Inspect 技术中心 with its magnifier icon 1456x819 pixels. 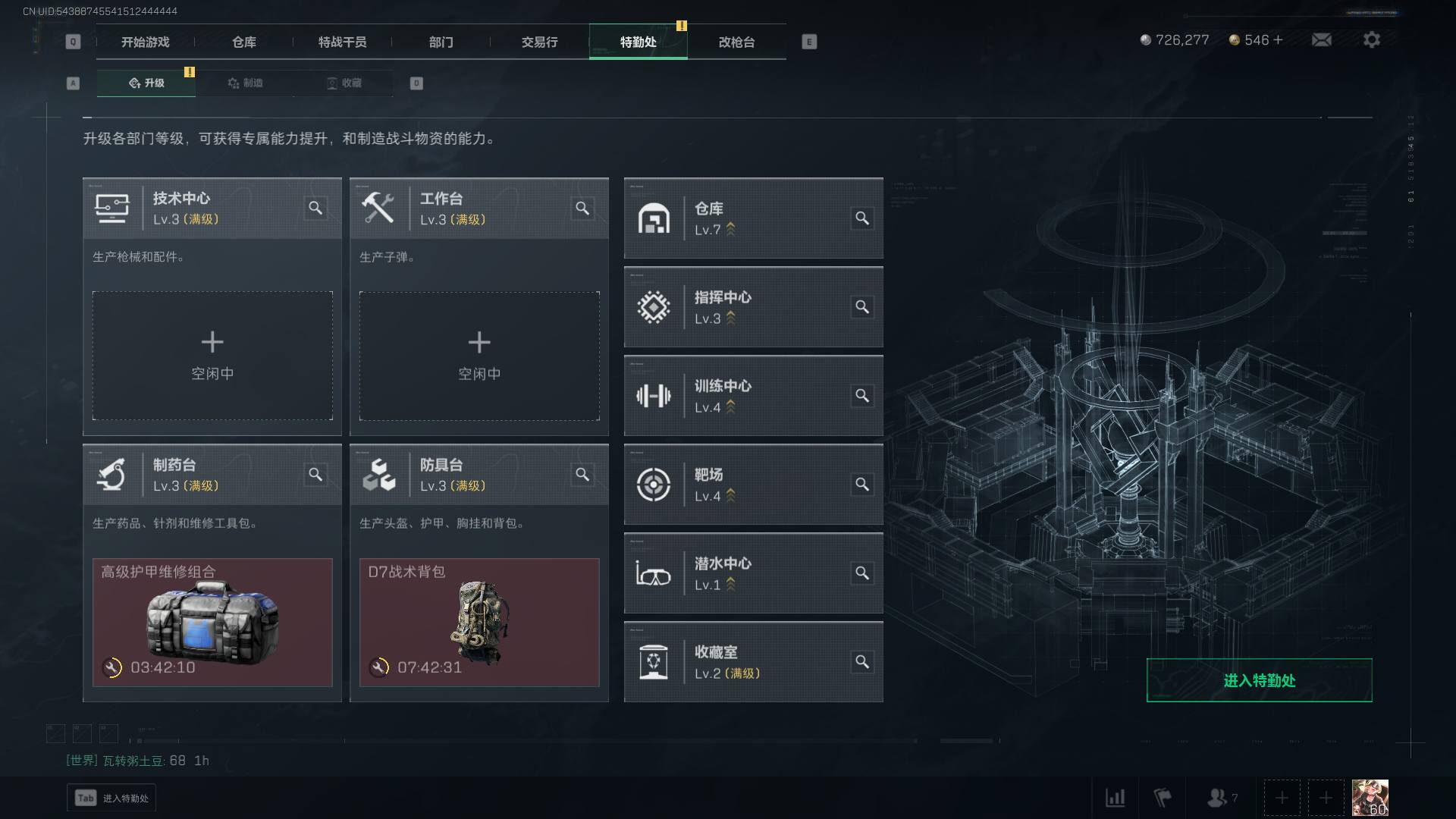315,208
